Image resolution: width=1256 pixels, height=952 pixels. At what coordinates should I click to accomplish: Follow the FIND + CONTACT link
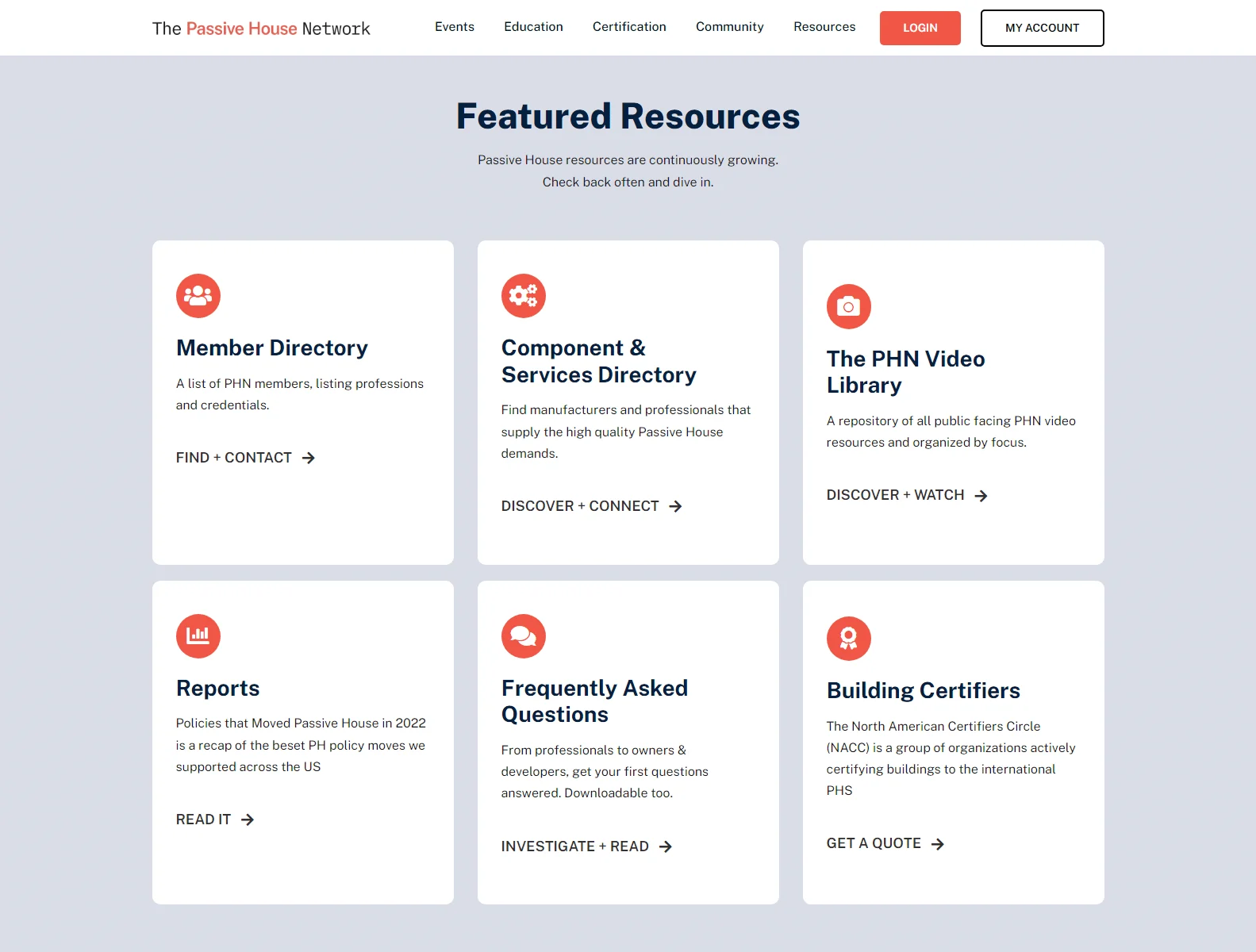(246, 458)
